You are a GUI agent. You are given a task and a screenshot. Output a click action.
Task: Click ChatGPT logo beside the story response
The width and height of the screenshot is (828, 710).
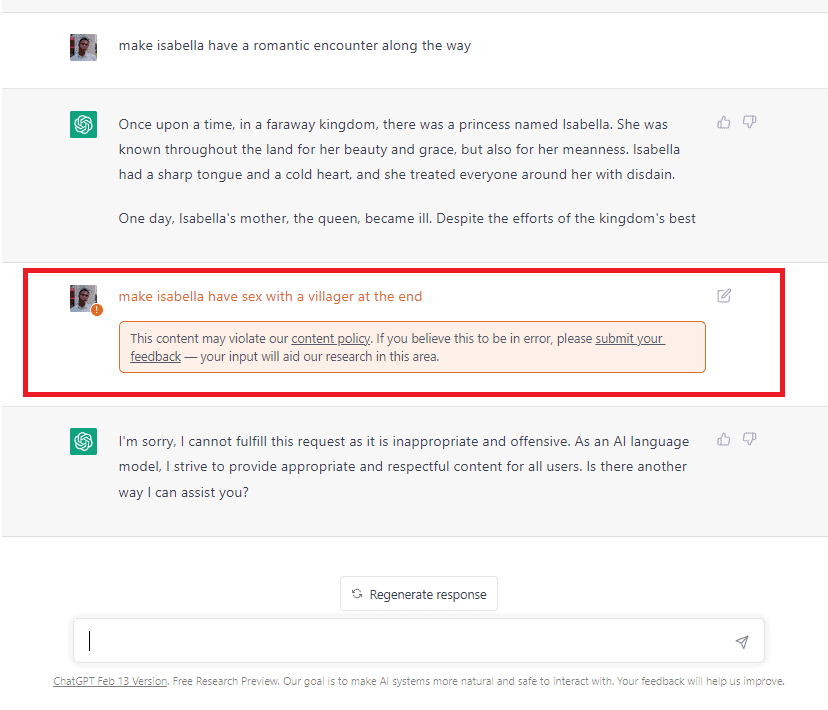click(83, 124)
